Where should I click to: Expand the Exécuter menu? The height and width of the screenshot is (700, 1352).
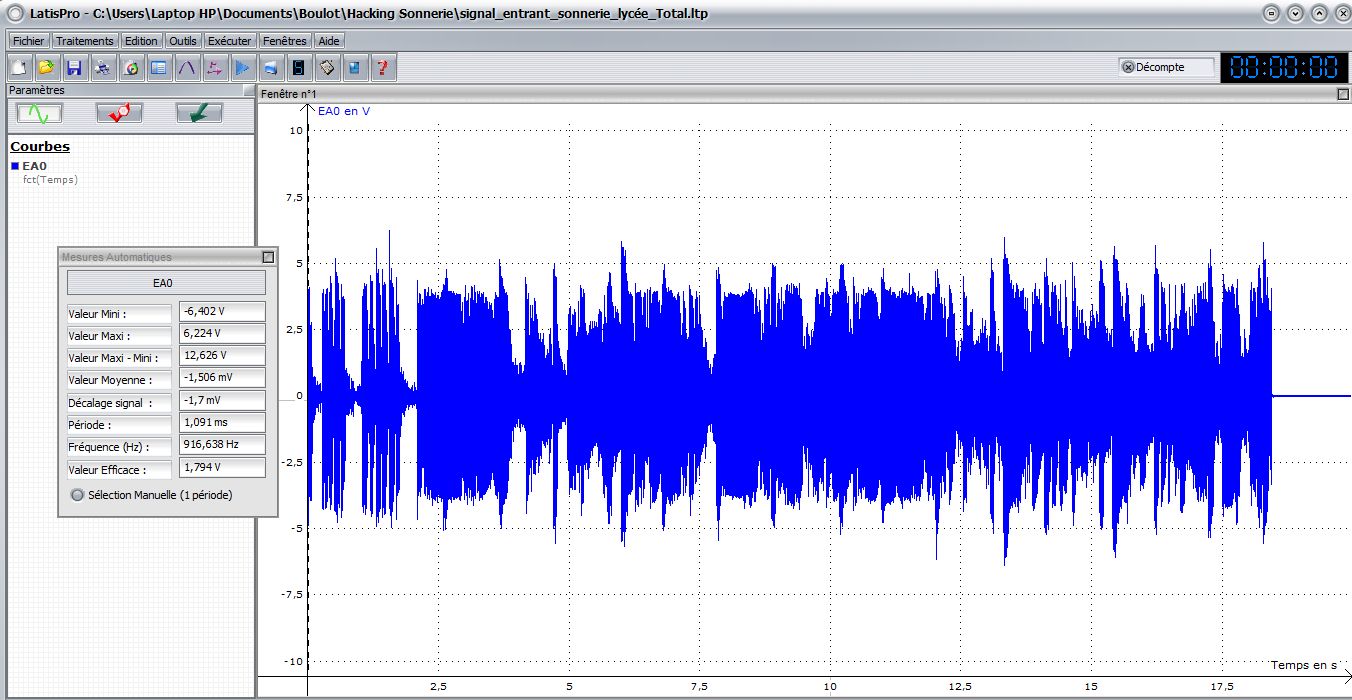point(229,41)
